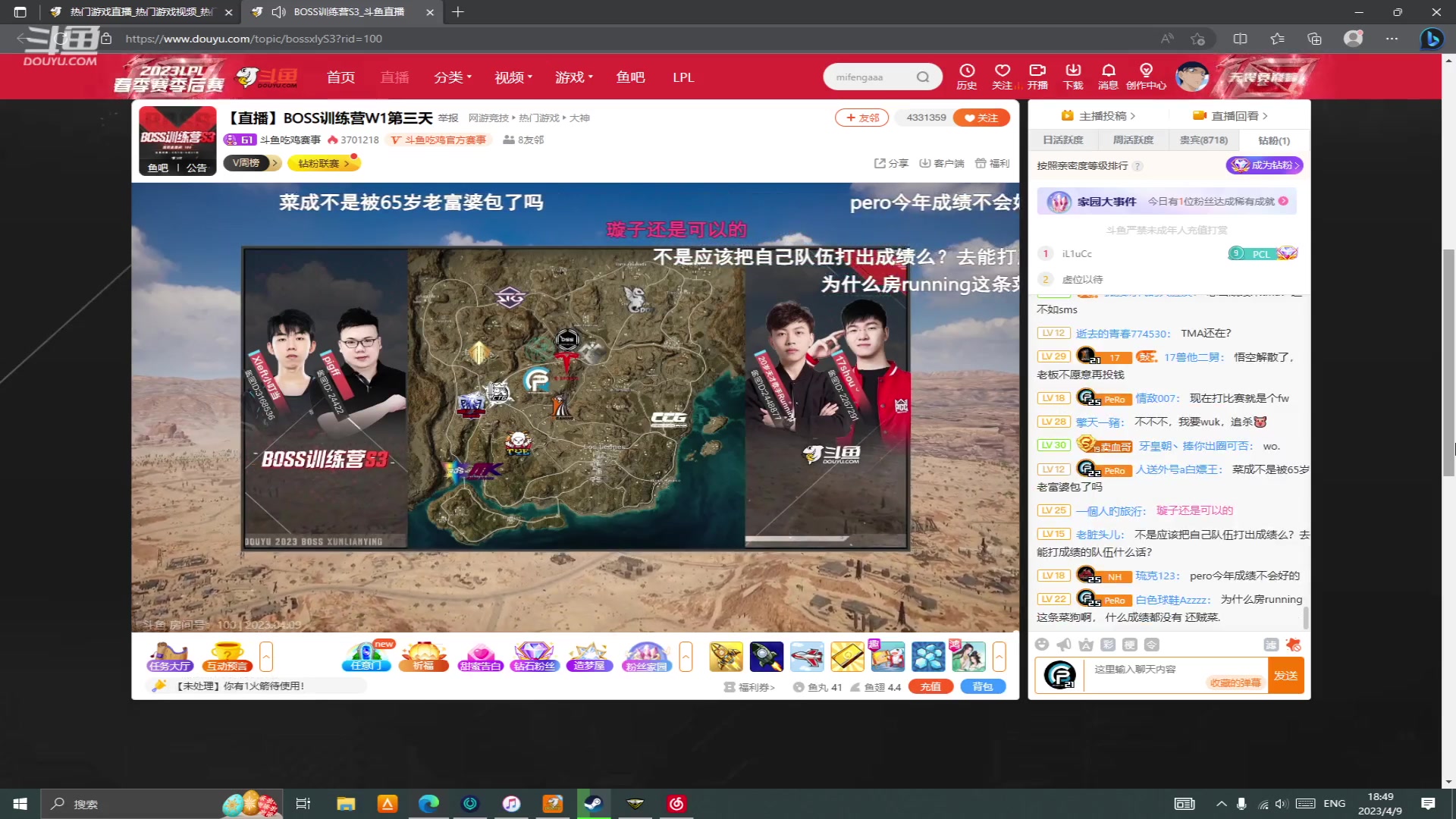Switch to 贵宾(8718) tab

pyautogui.click(x=1203, y=140)
